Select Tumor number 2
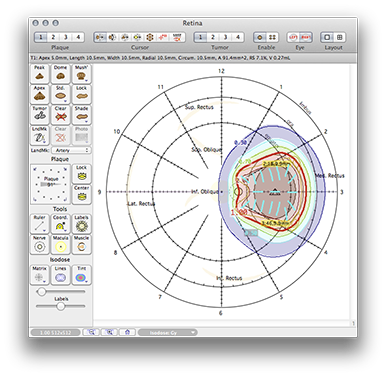The image size is (386, 377). (x=213, y=37)
